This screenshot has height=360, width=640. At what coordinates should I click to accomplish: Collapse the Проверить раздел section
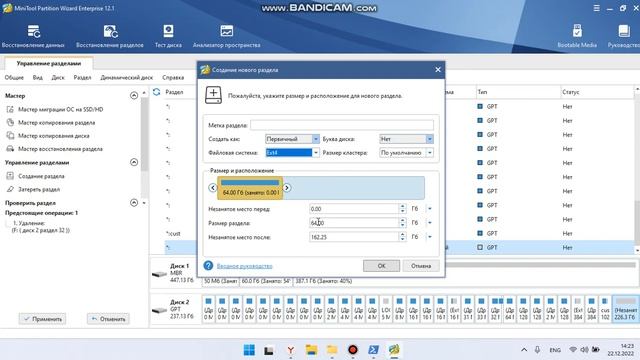[134, 203]
